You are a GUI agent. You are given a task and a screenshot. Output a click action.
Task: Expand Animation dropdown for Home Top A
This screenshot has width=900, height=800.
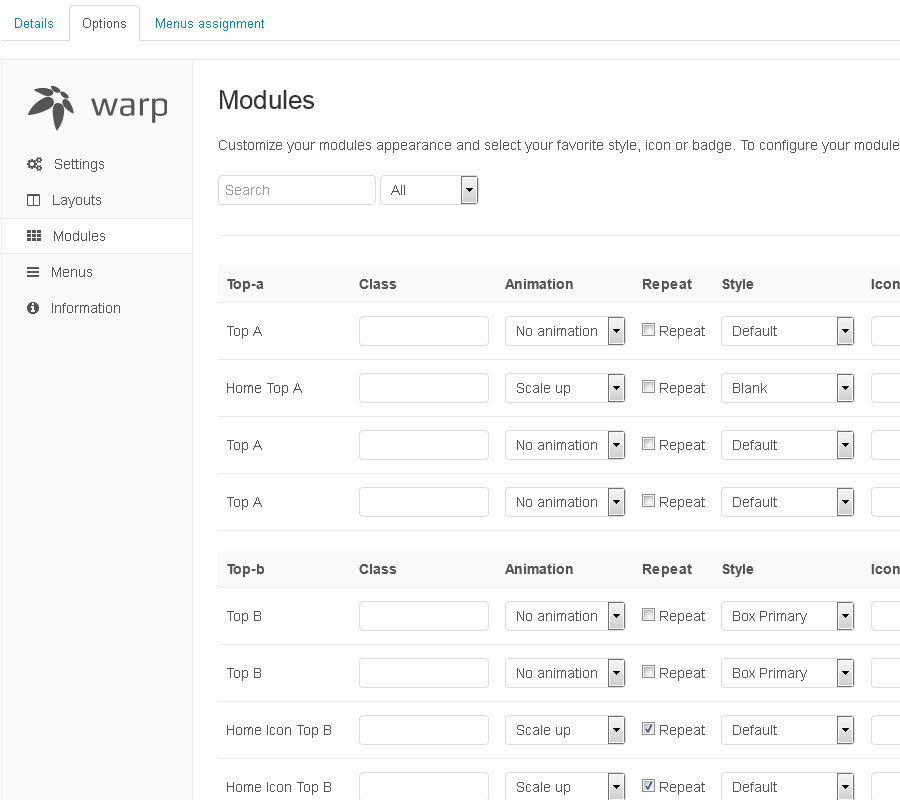pos(565,388)
